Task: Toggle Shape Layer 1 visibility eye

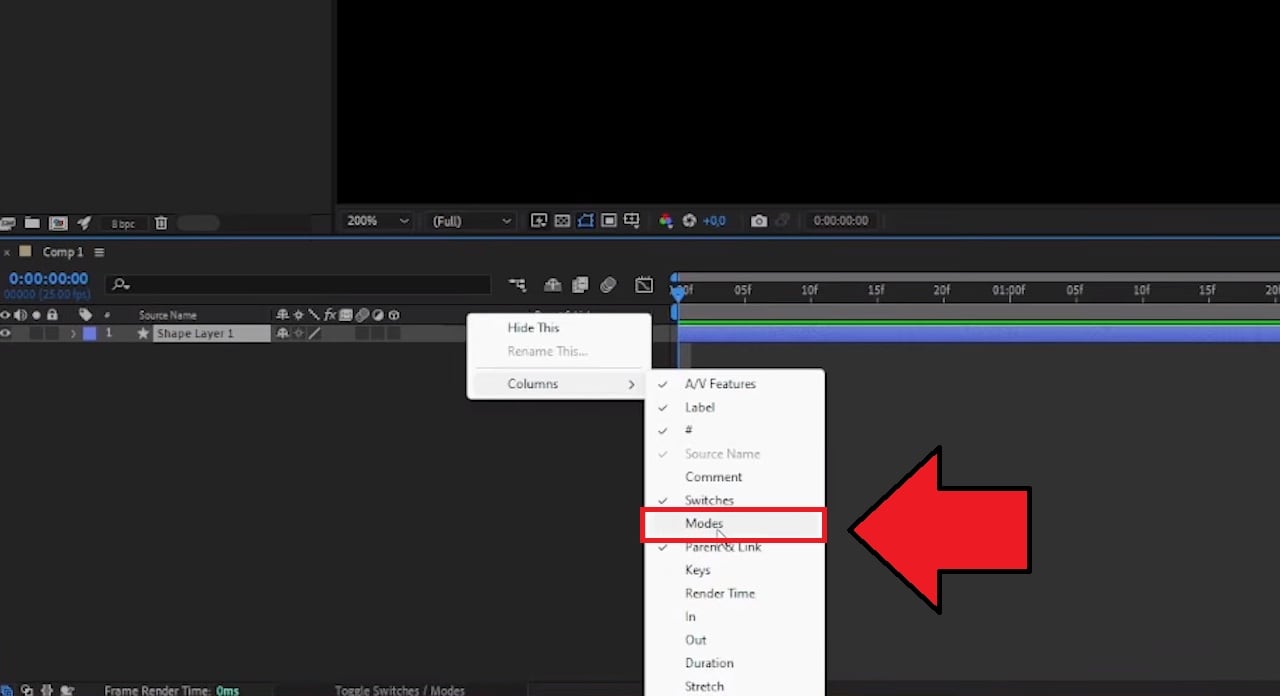Action: [6, 334]
